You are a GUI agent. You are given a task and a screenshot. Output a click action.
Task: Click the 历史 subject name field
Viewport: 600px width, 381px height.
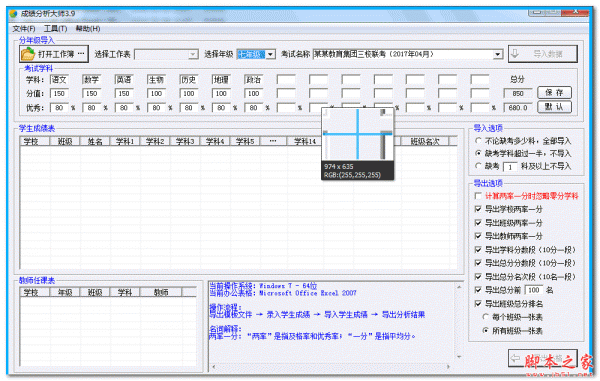(x=189, y=80)
